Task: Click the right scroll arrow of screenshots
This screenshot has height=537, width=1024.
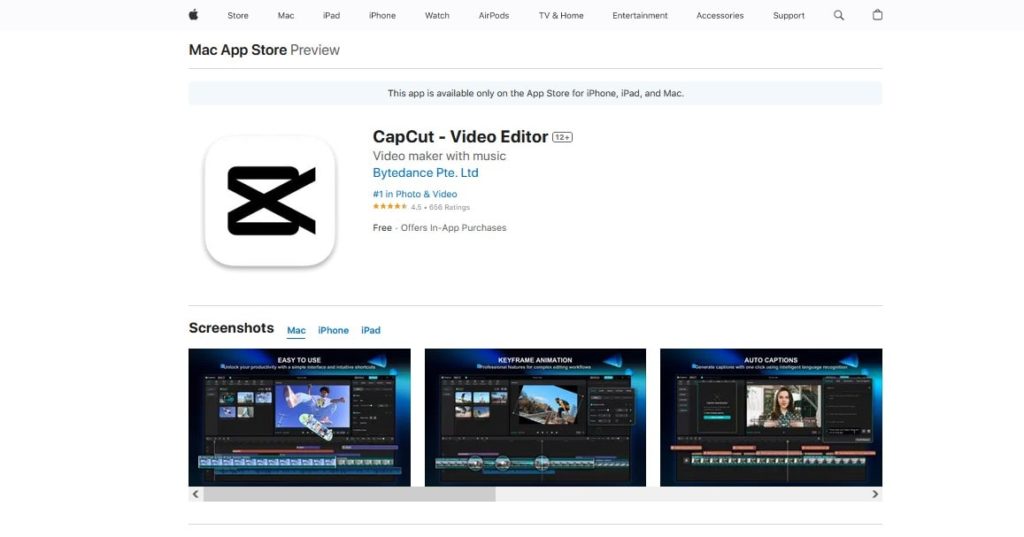Action: coord(875,495)
